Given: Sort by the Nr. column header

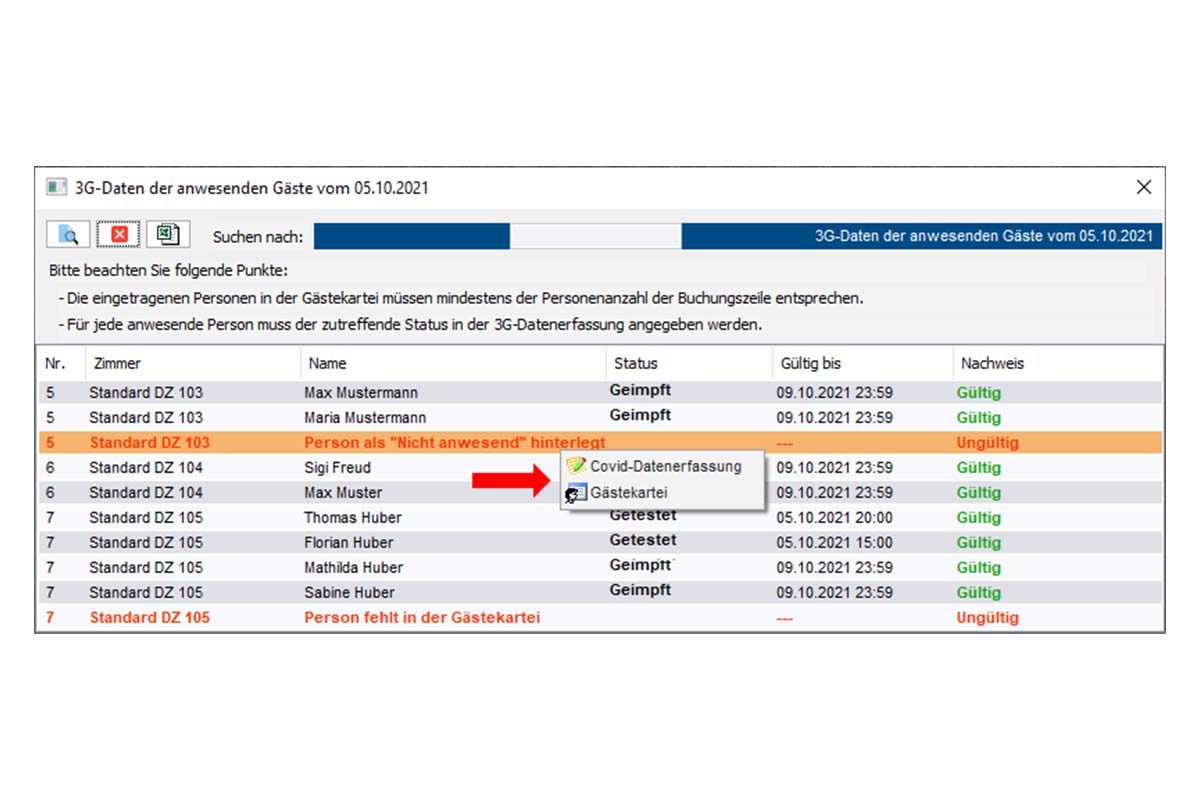Looking at the screenshot, I should tap(55, 363).
